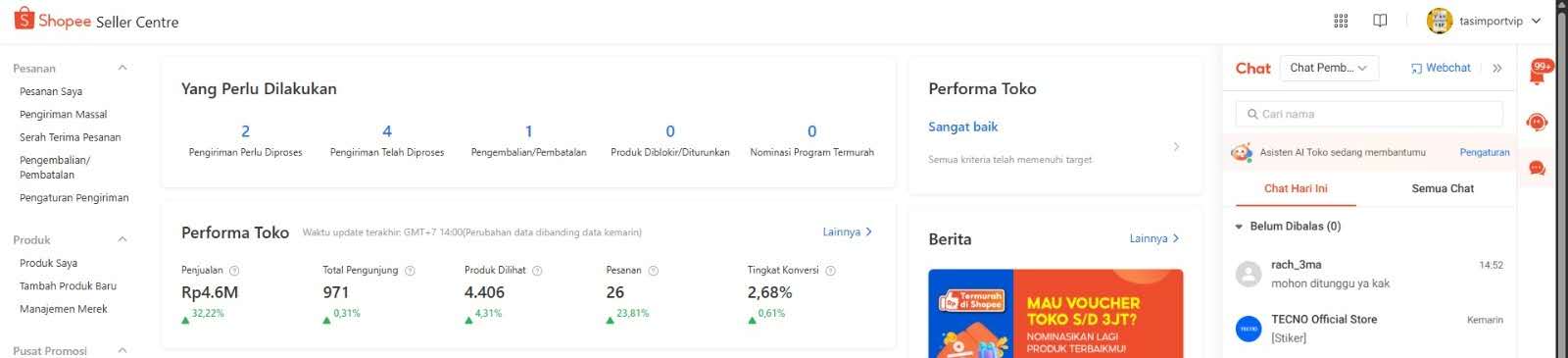Collapse the Pesanan sidebar section
Screen dimensions: 1568x358
pos(122,68)
